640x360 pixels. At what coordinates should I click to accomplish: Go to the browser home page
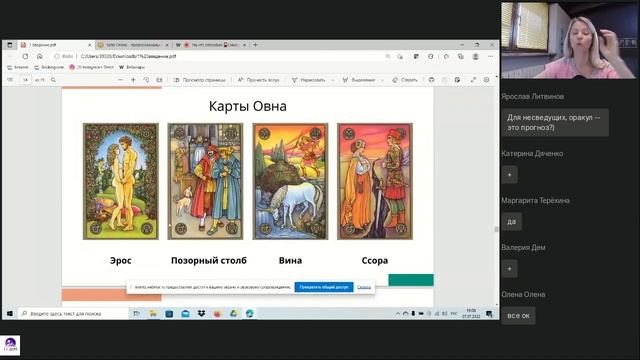[x=40, y=56]
